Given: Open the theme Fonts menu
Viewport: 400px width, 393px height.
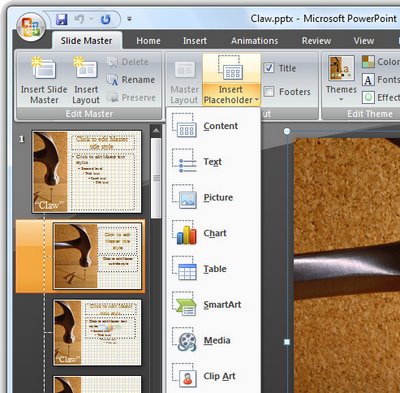Looking at the screenshot, I should tap(380, 80).
